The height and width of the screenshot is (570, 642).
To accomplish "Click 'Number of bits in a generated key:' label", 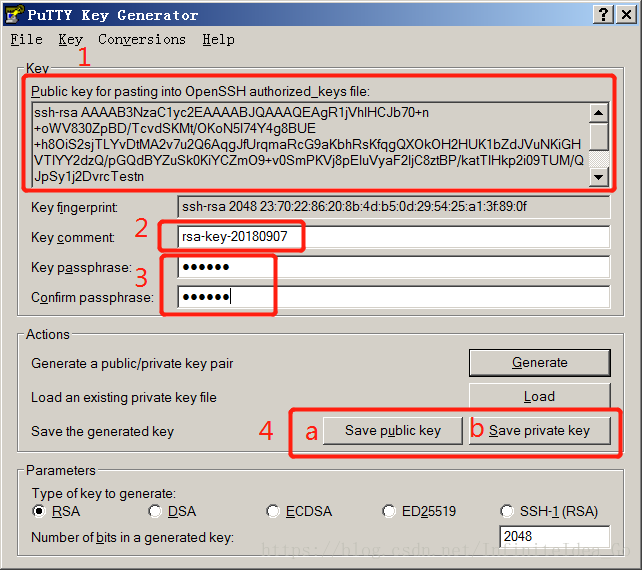I will coord(132,537).
